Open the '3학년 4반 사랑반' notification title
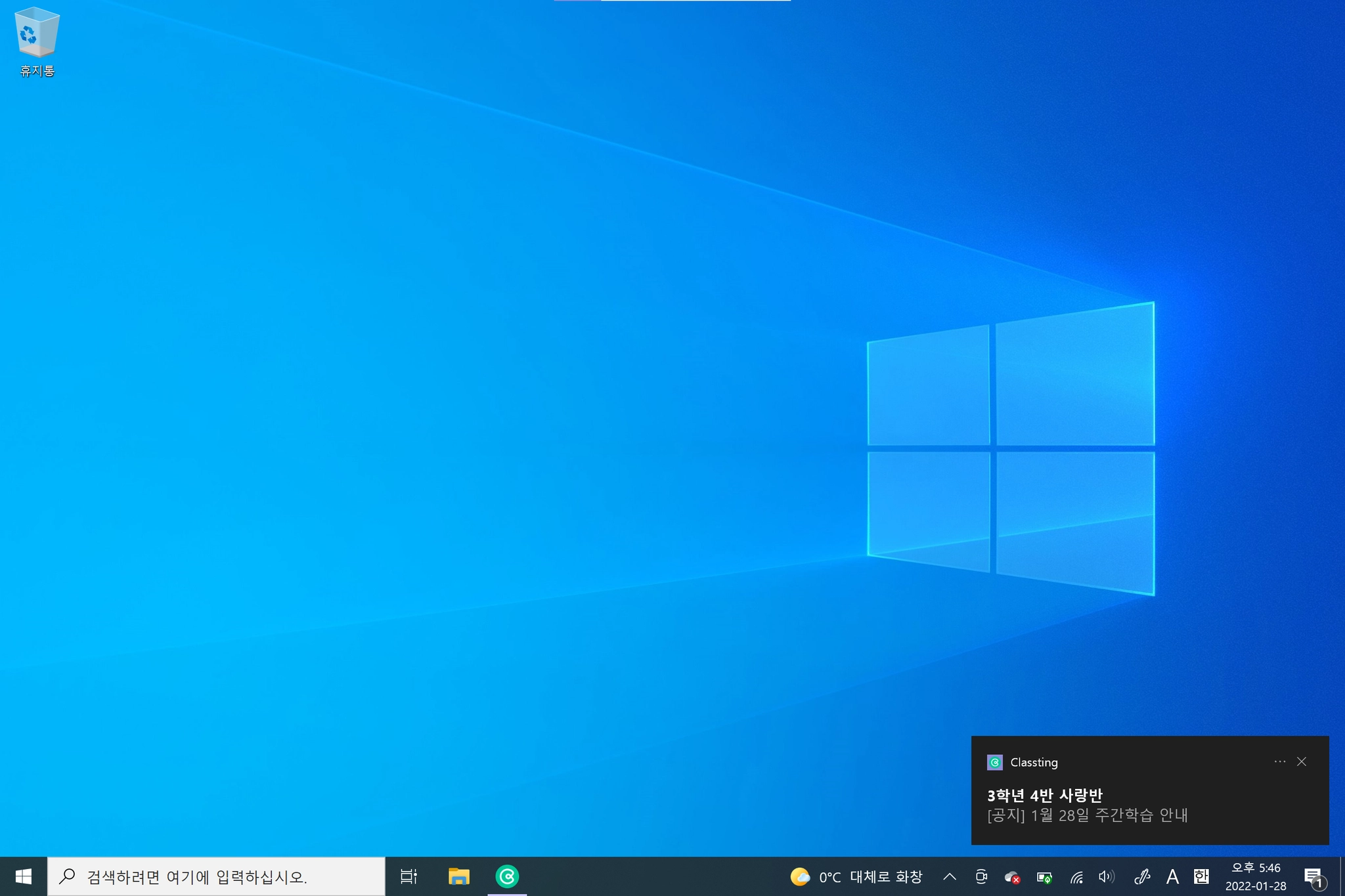Screen dimensions: 1345x896 (x=1045, y=796)
